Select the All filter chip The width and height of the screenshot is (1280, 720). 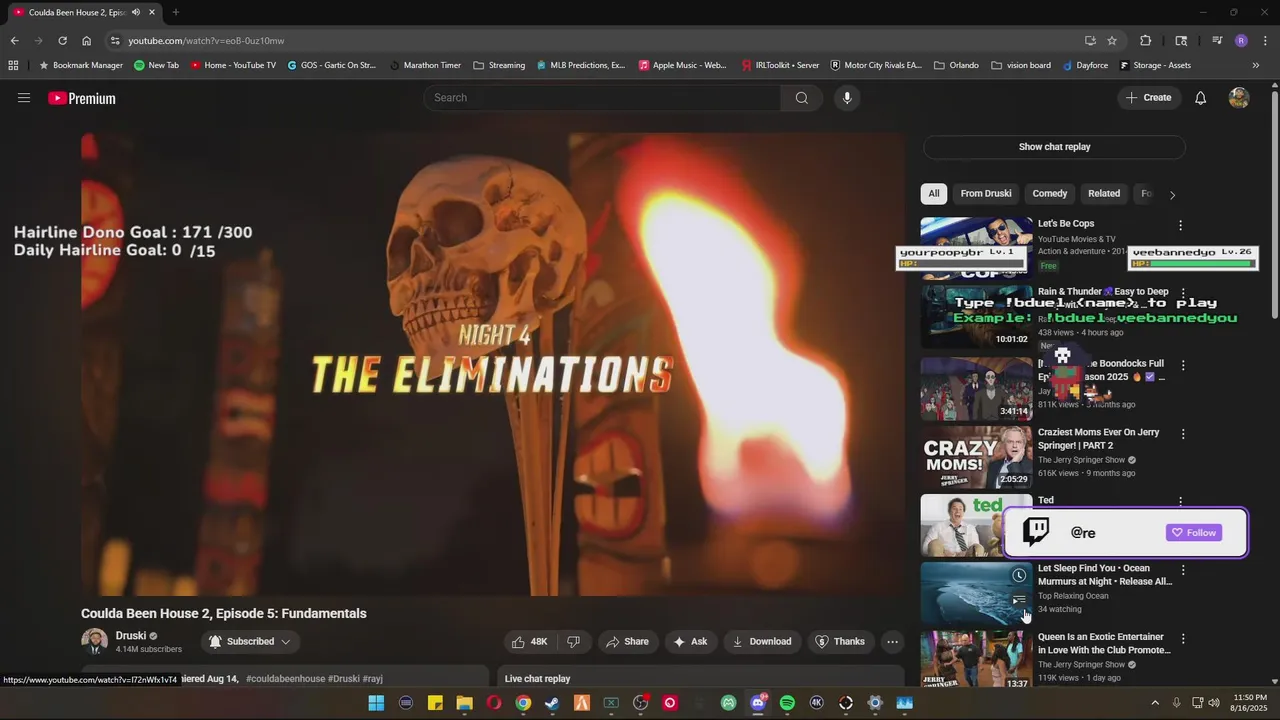click(933, 194)
